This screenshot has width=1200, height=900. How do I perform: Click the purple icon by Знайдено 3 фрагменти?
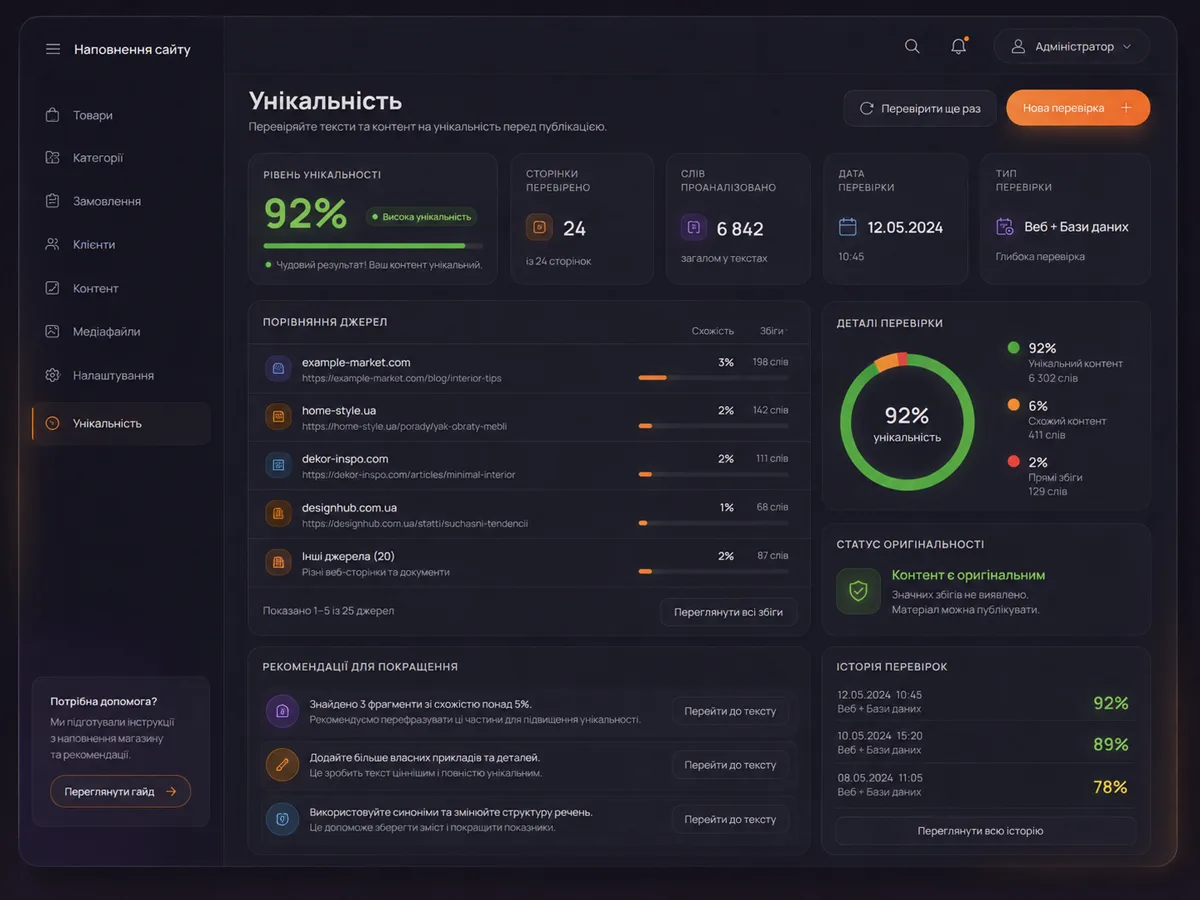pos(282,711)
